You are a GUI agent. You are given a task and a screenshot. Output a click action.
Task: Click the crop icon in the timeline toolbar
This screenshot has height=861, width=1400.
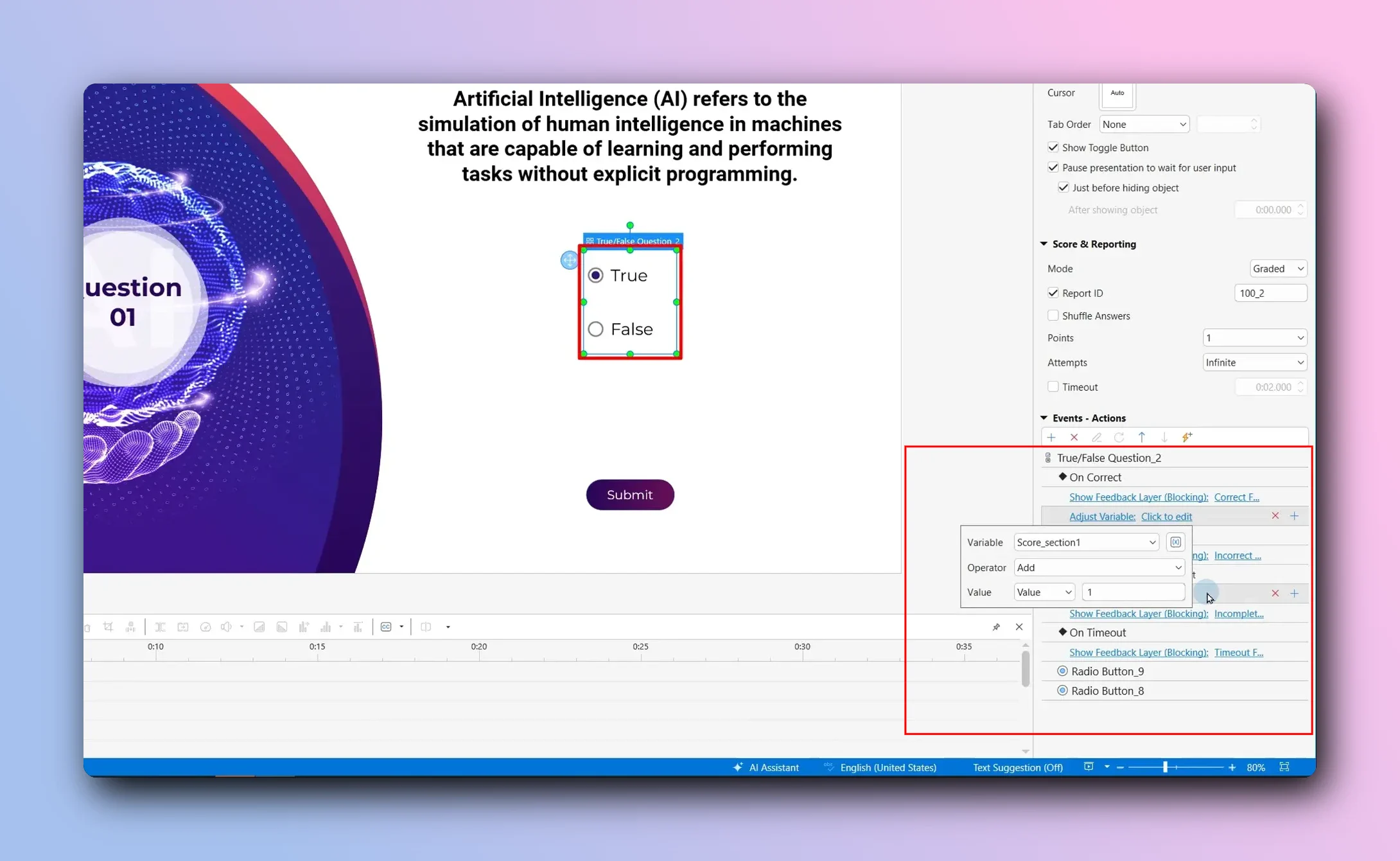pyautogui.click(x=108, y=627)
